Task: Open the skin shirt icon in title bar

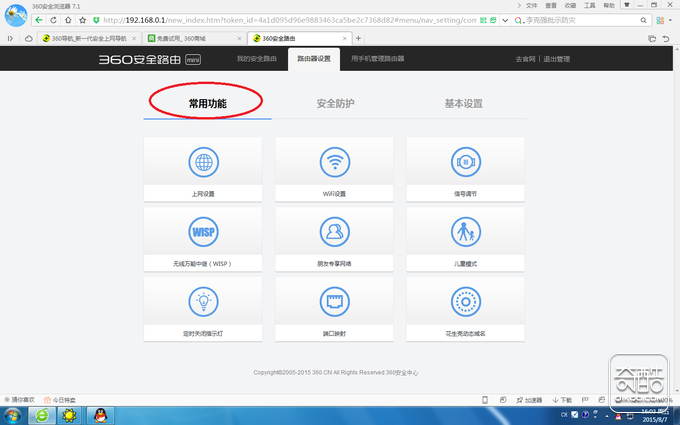Action: click(627, 5)
